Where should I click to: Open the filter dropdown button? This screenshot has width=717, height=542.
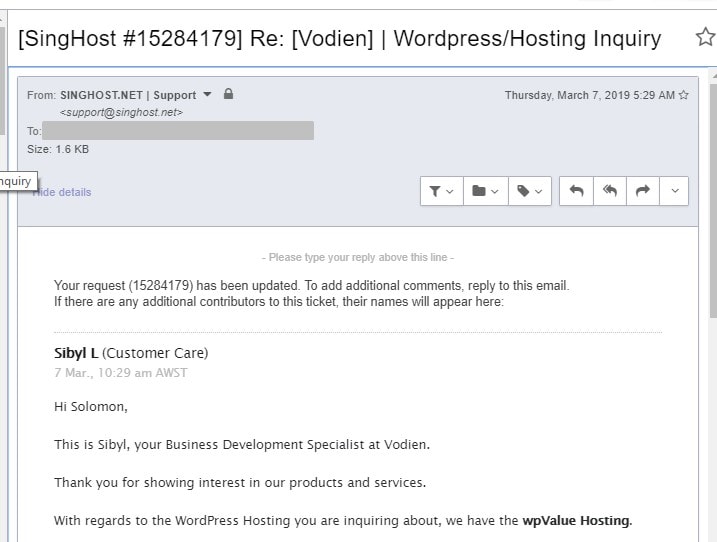pos(441,191)
